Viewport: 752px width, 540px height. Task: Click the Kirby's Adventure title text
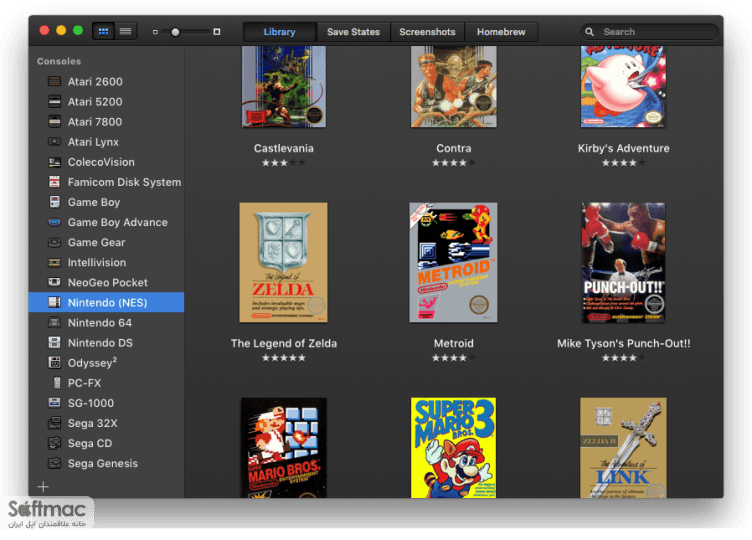pyautogui.click(x=623, y=149)
